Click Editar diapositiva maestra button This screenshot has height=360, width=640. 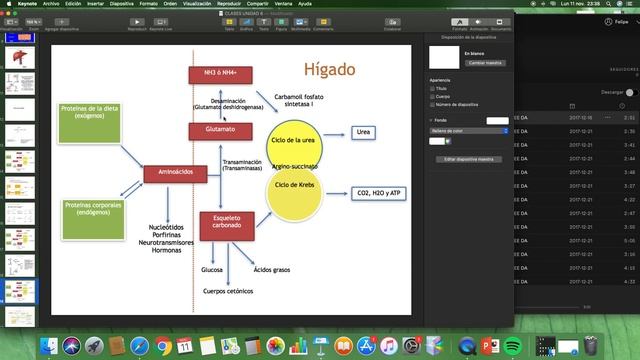469,160
